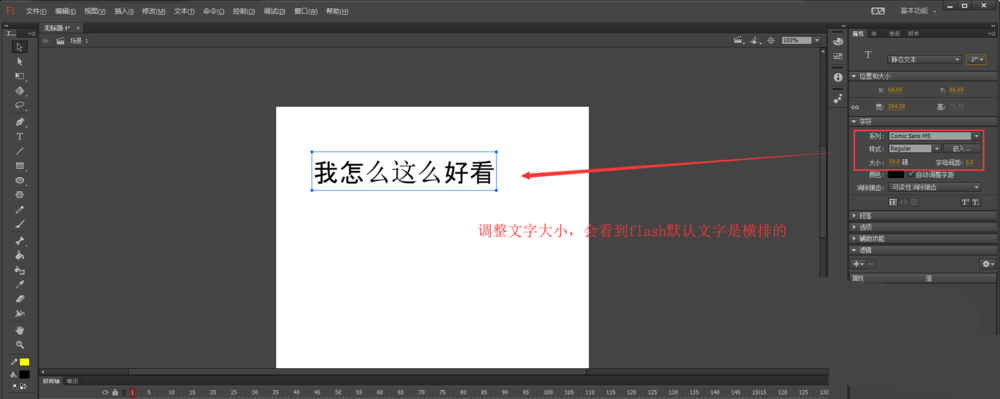Select the Eraser tool
The width and height of the screenshot is (1000, 399).
tap(20, 299)
